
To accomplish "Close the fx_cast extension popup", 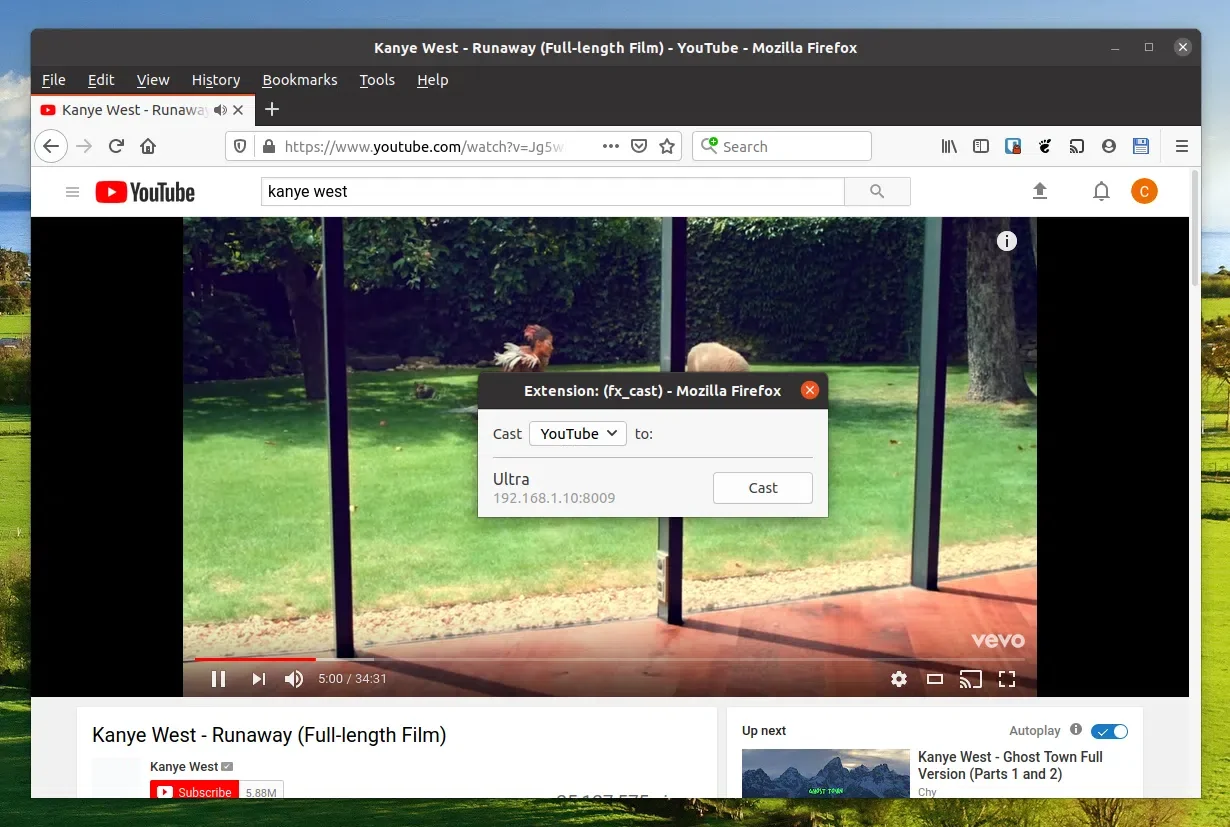I will 810,390.
